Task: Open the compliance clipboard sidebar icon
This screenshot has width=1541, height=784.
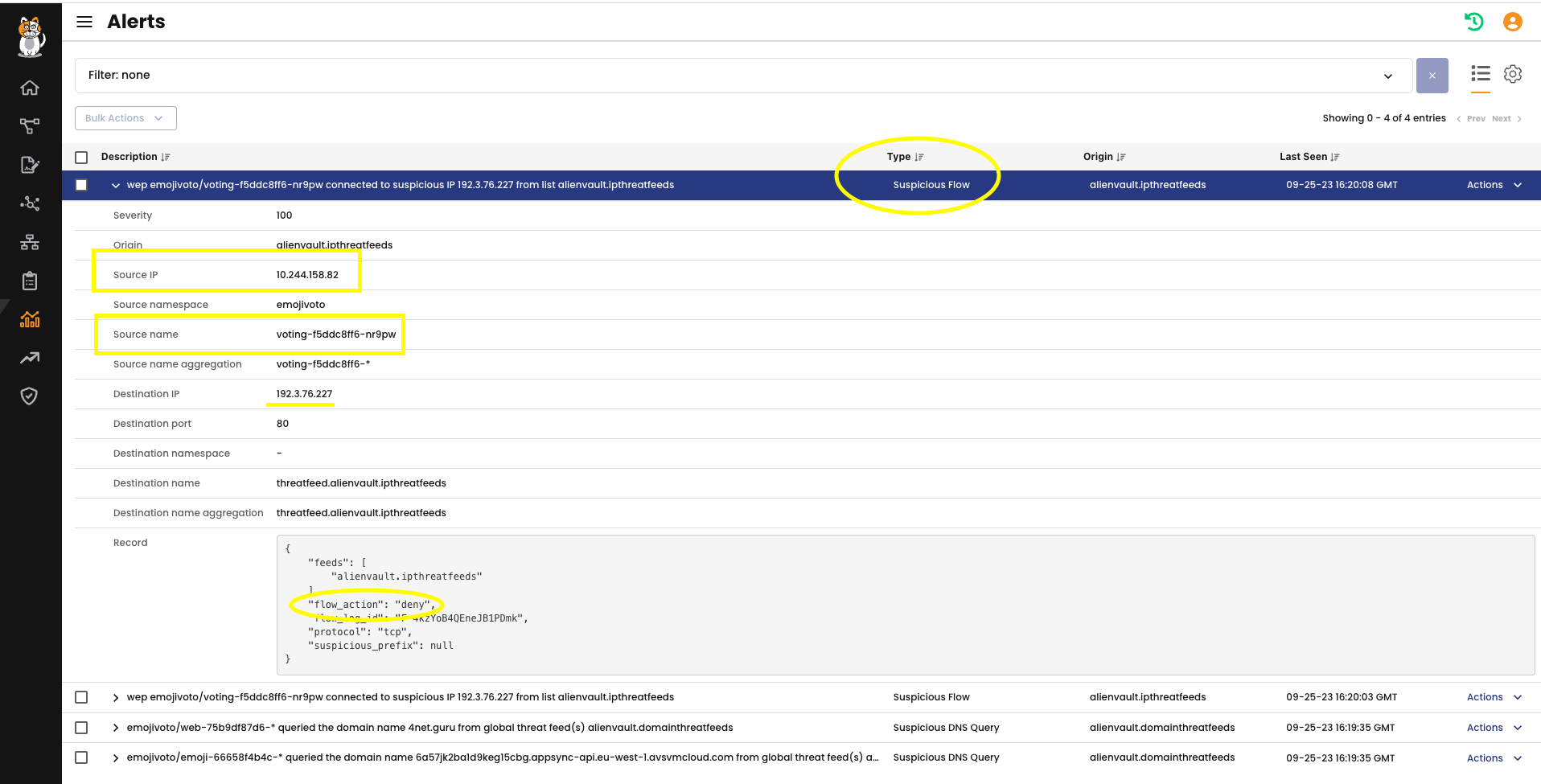Action: [x=30, y=281]
